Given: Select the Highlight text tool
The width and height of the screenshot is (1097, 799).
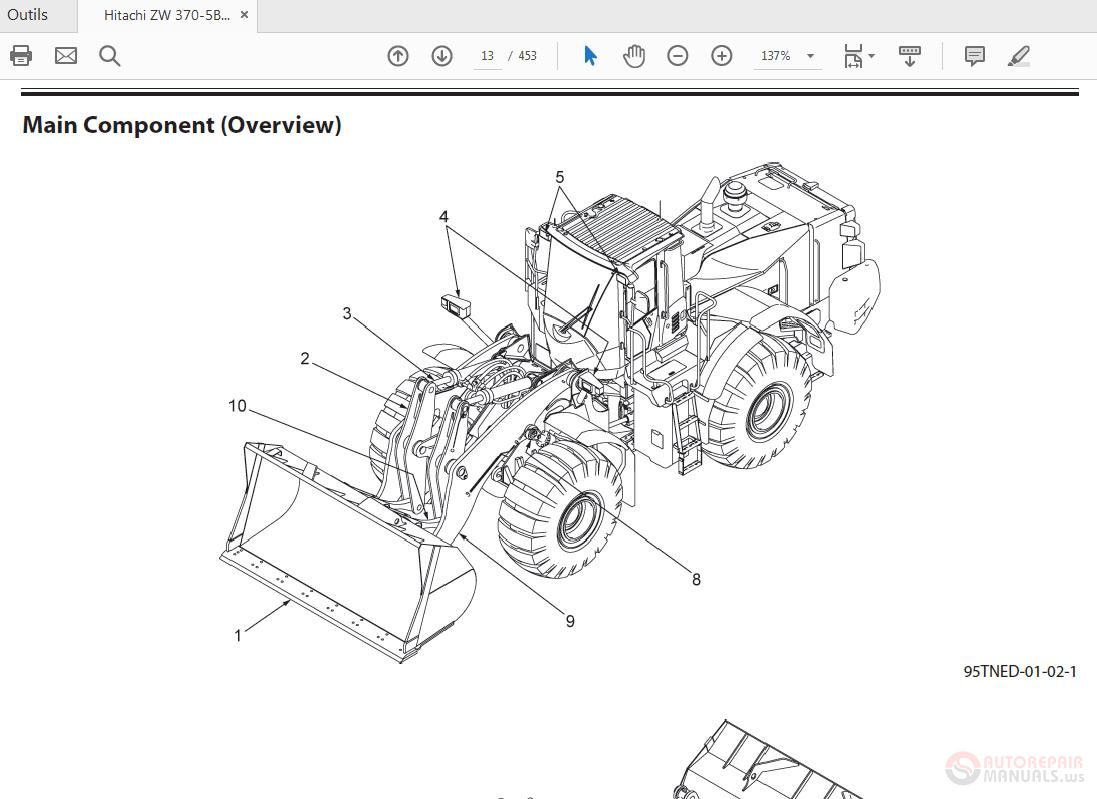Looking at the screenshot, I should (x=1019, y=56).
